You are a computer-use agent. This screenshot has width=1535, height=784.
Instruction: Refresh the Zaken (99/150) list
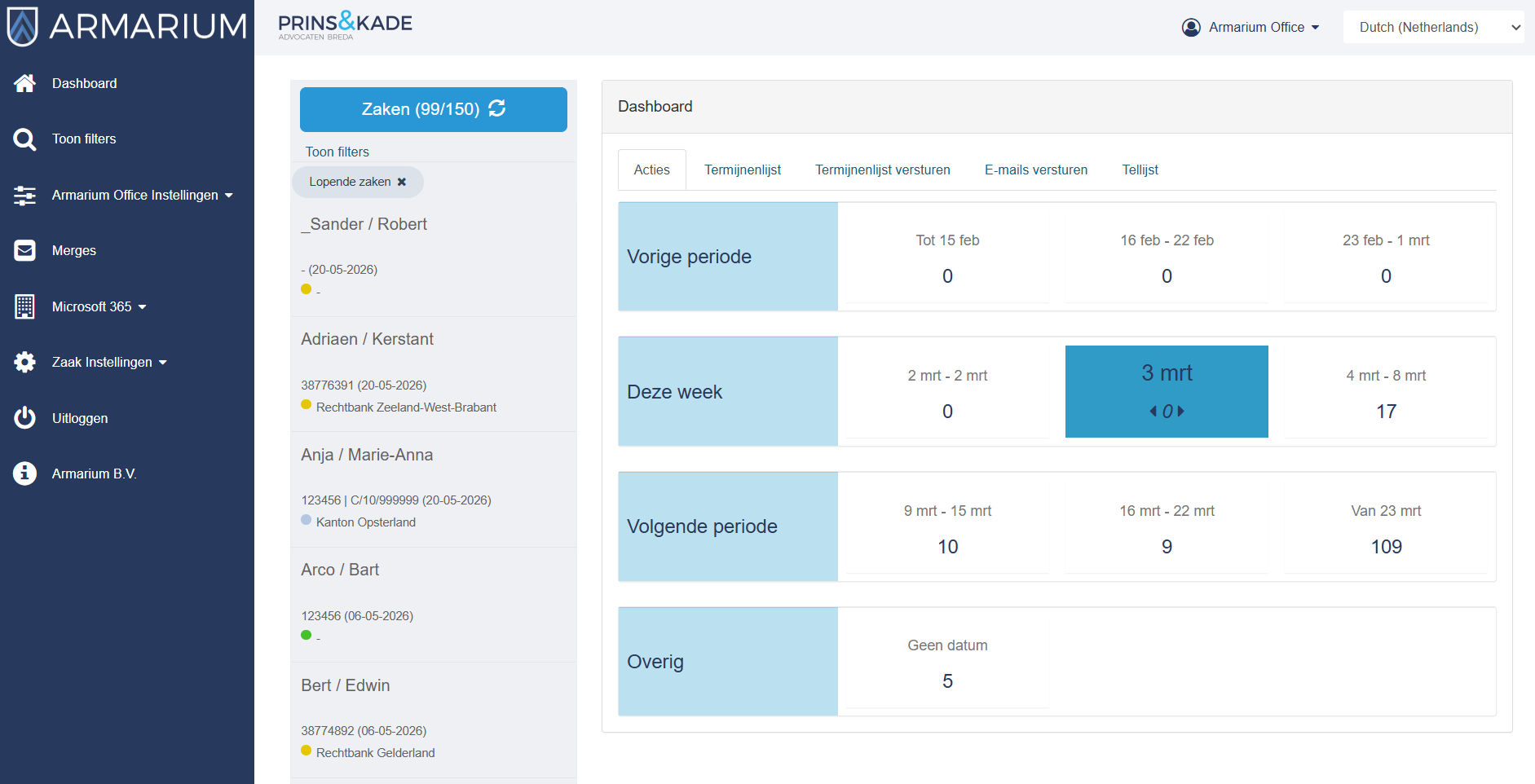click(497, 108)
